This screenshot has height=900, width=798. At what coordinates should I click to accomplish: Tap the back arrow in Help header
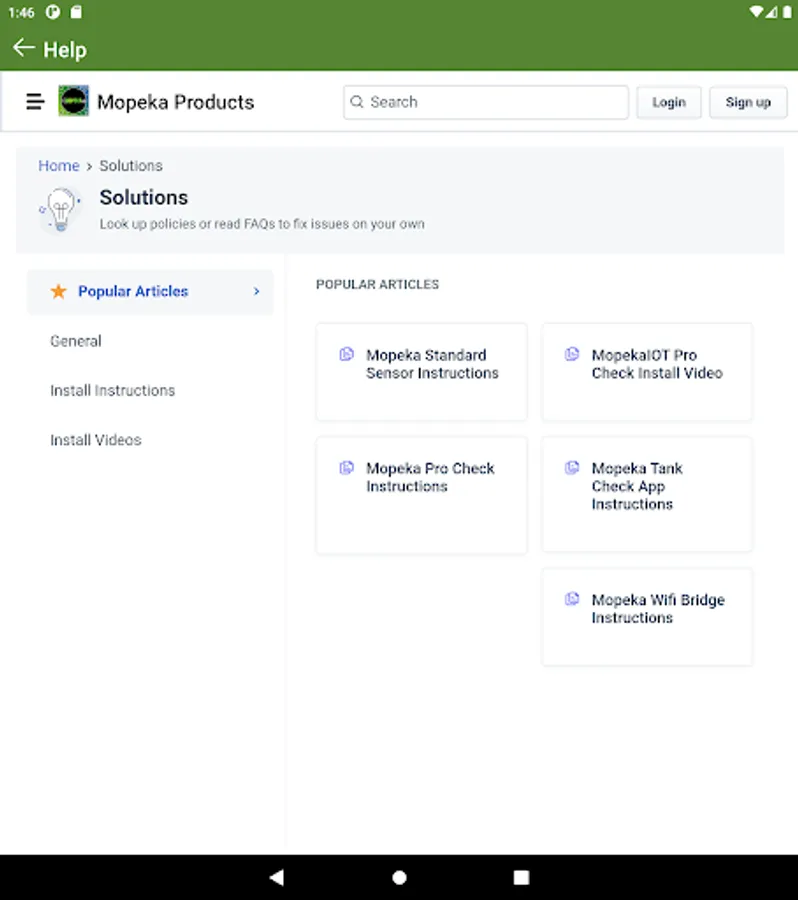tap(23, 48)
